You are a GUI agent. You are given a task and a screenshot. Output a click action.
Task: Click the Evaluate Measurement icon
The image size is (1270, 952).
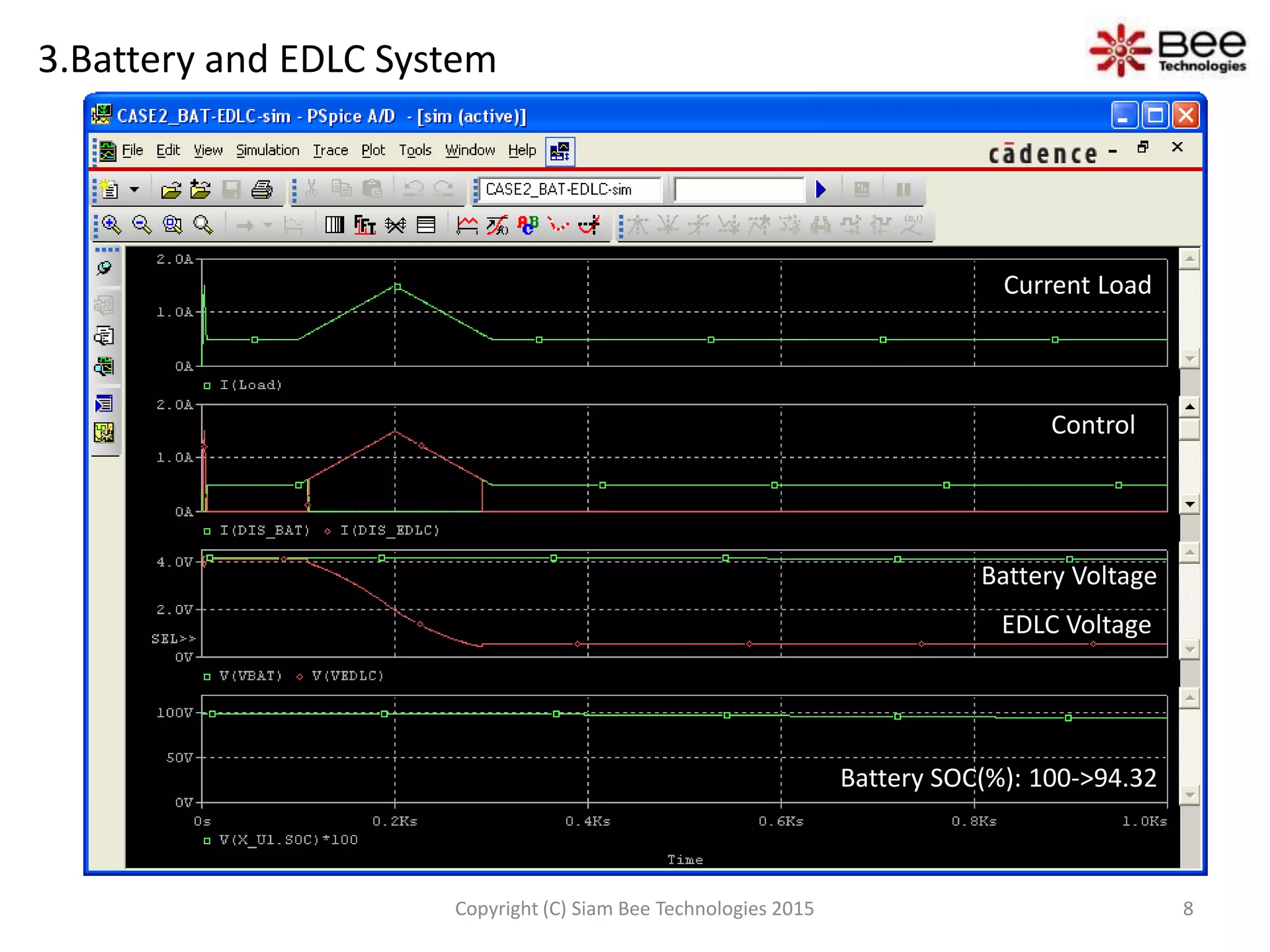click(497, 224)
